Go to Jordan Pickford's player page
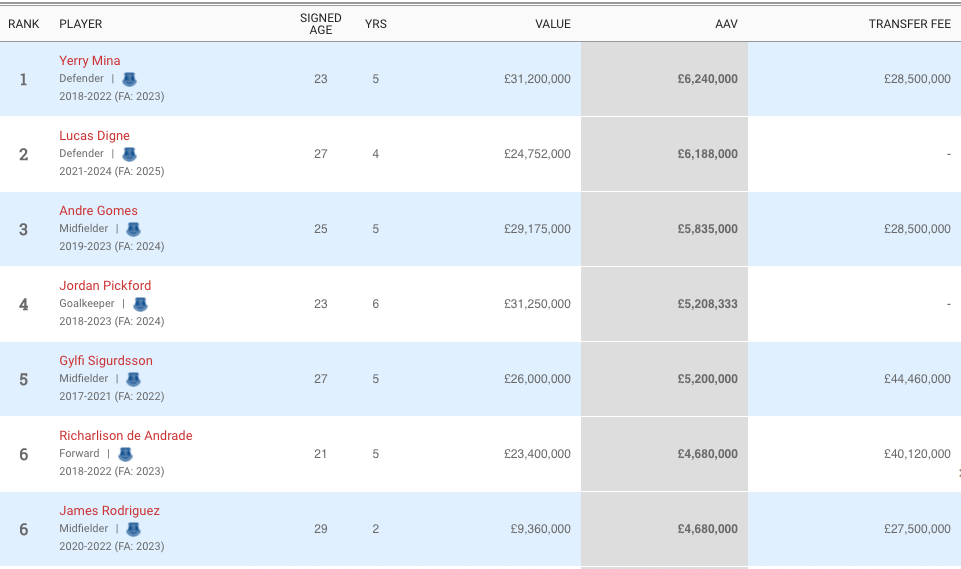961x569 pixels. pyautogui.click(x=105, y=286)
